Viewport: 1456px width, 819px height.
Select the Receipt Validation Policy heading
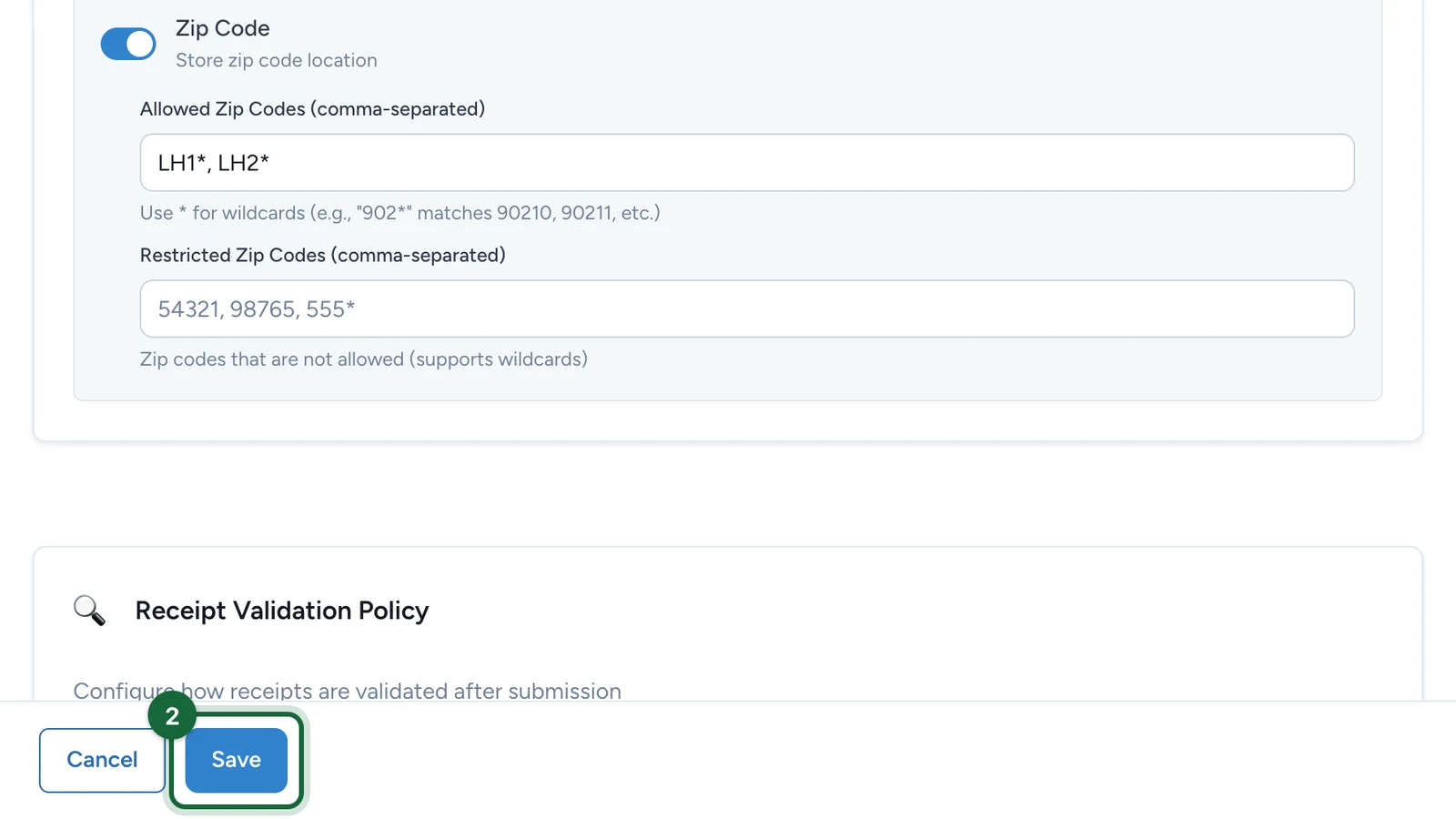[x=282, y=611]
